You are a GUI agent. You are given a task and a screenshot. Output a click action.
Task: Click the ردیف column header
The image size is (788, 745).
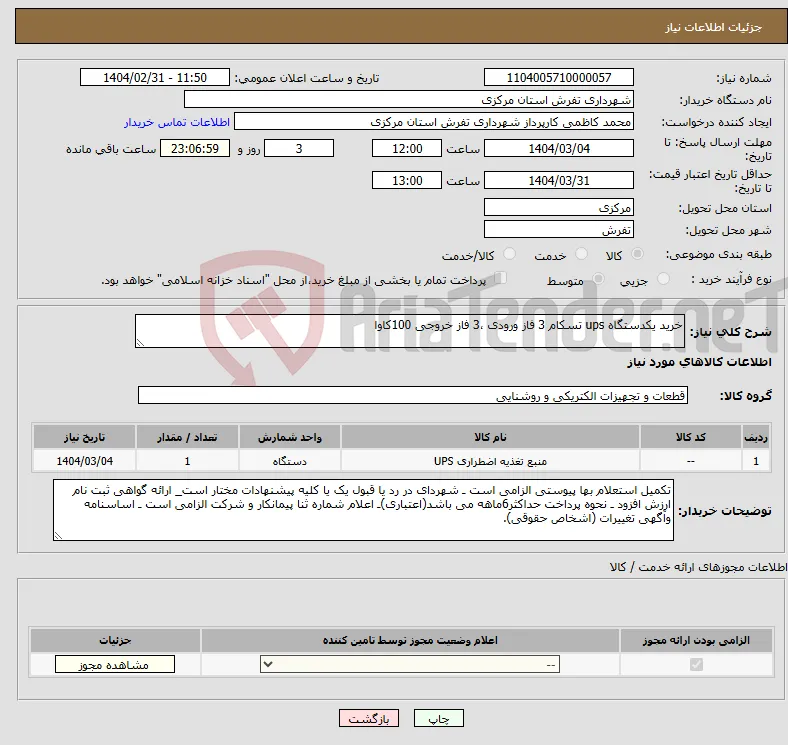click(x=756, y=437)
